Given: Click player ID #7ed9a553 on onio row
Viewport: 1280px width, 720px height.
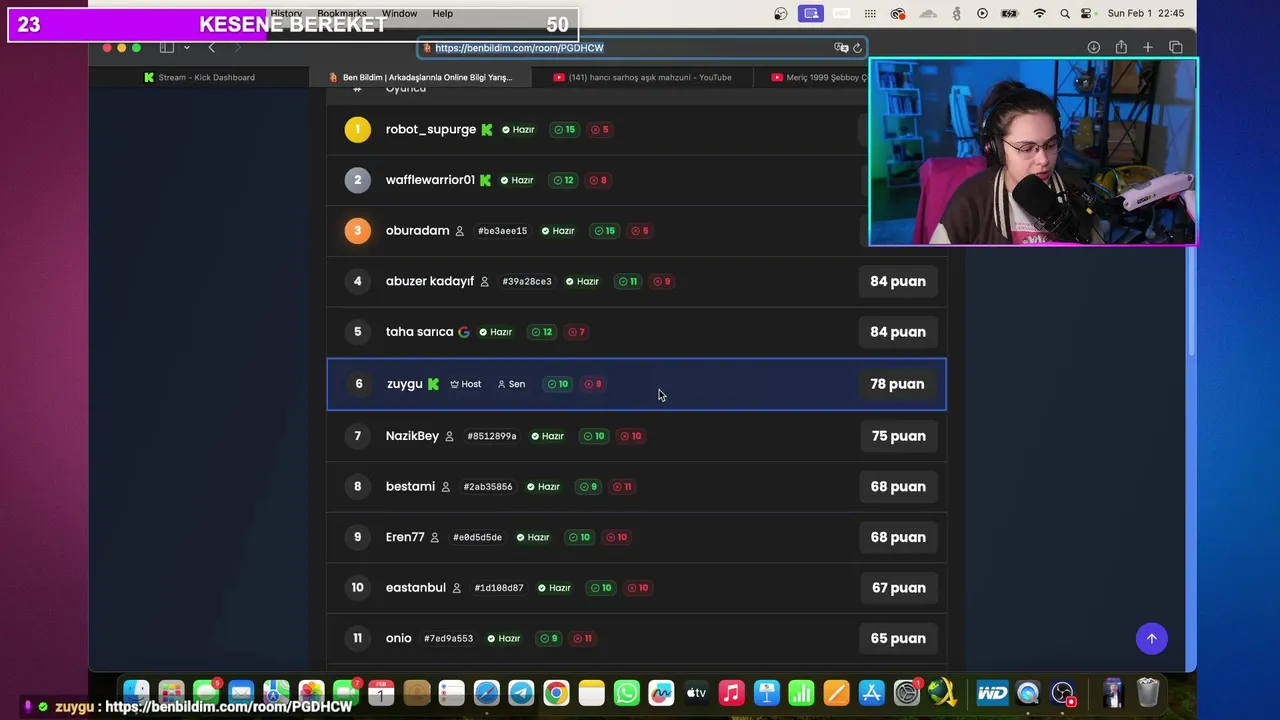Looking at the screenshot, I should 448,639.
